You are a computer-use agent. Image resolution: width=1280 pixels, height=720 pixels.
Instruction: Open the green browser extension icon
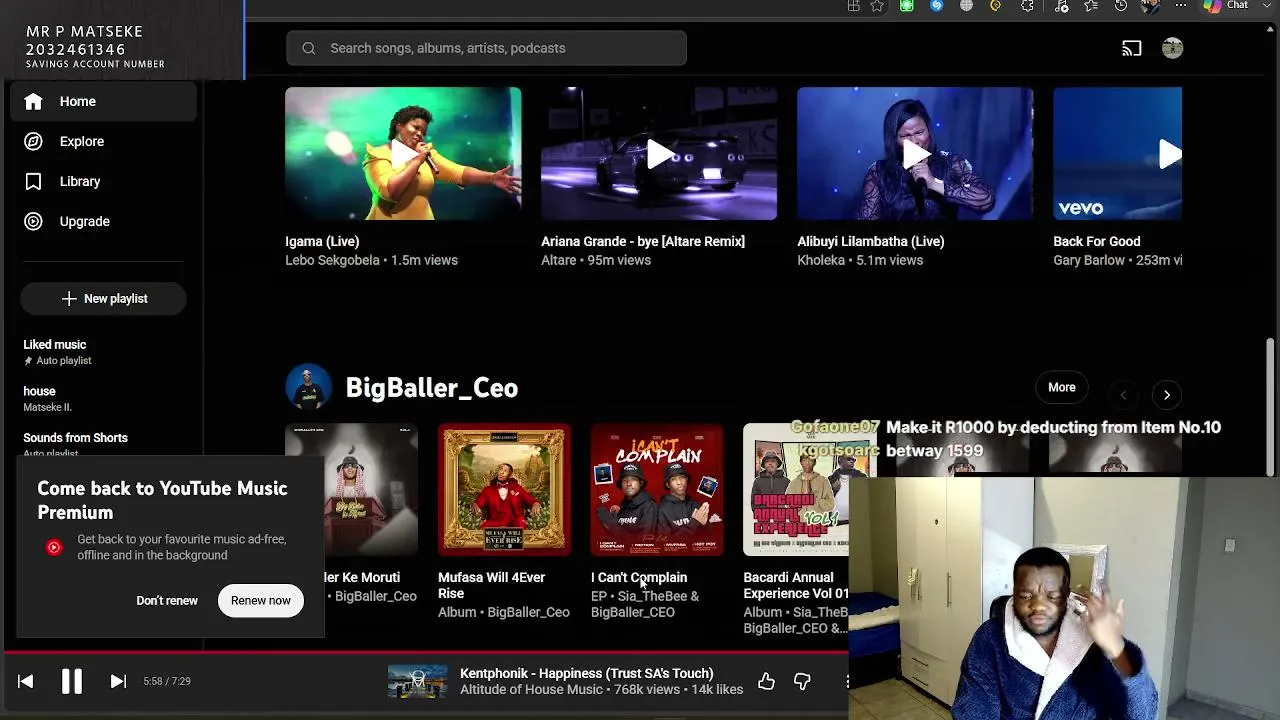point(907,6)
